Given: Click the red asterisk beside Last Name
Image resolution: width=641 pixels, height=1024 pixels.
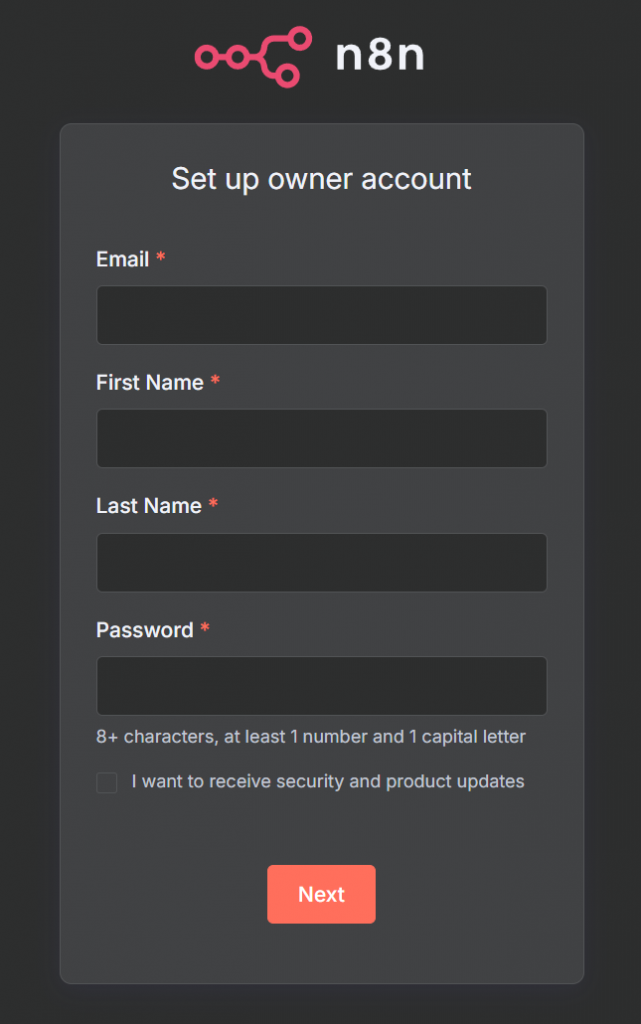Looking at the screenshot, I should tap(213, 506).
